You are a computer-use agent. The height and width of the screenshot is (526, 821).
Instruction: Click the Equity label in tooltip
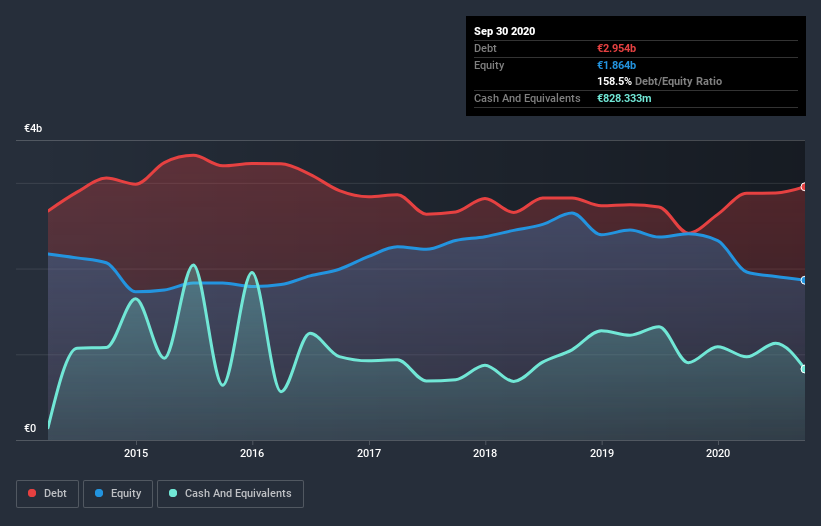(489, 65)
